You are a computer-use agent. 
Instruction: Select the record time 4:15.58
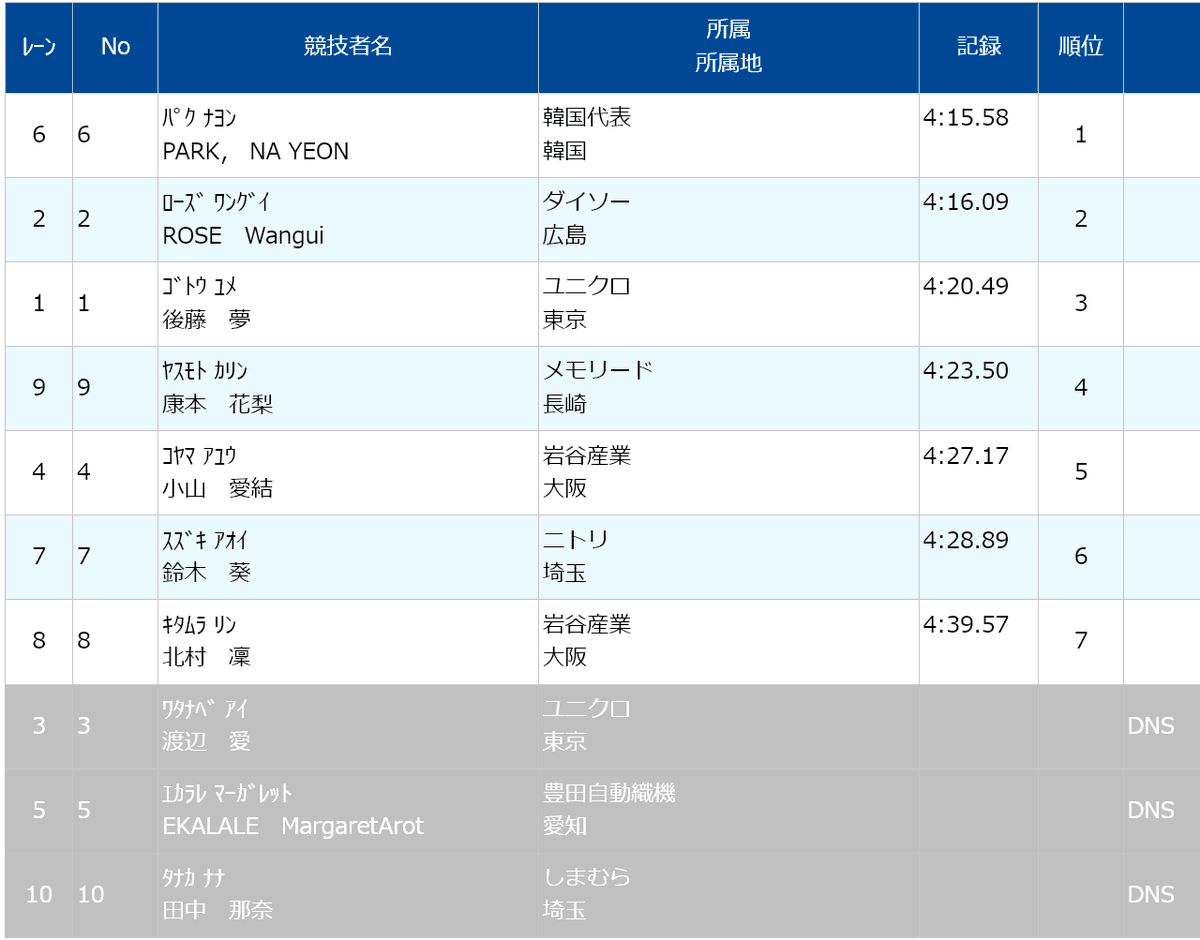point(966,118)
